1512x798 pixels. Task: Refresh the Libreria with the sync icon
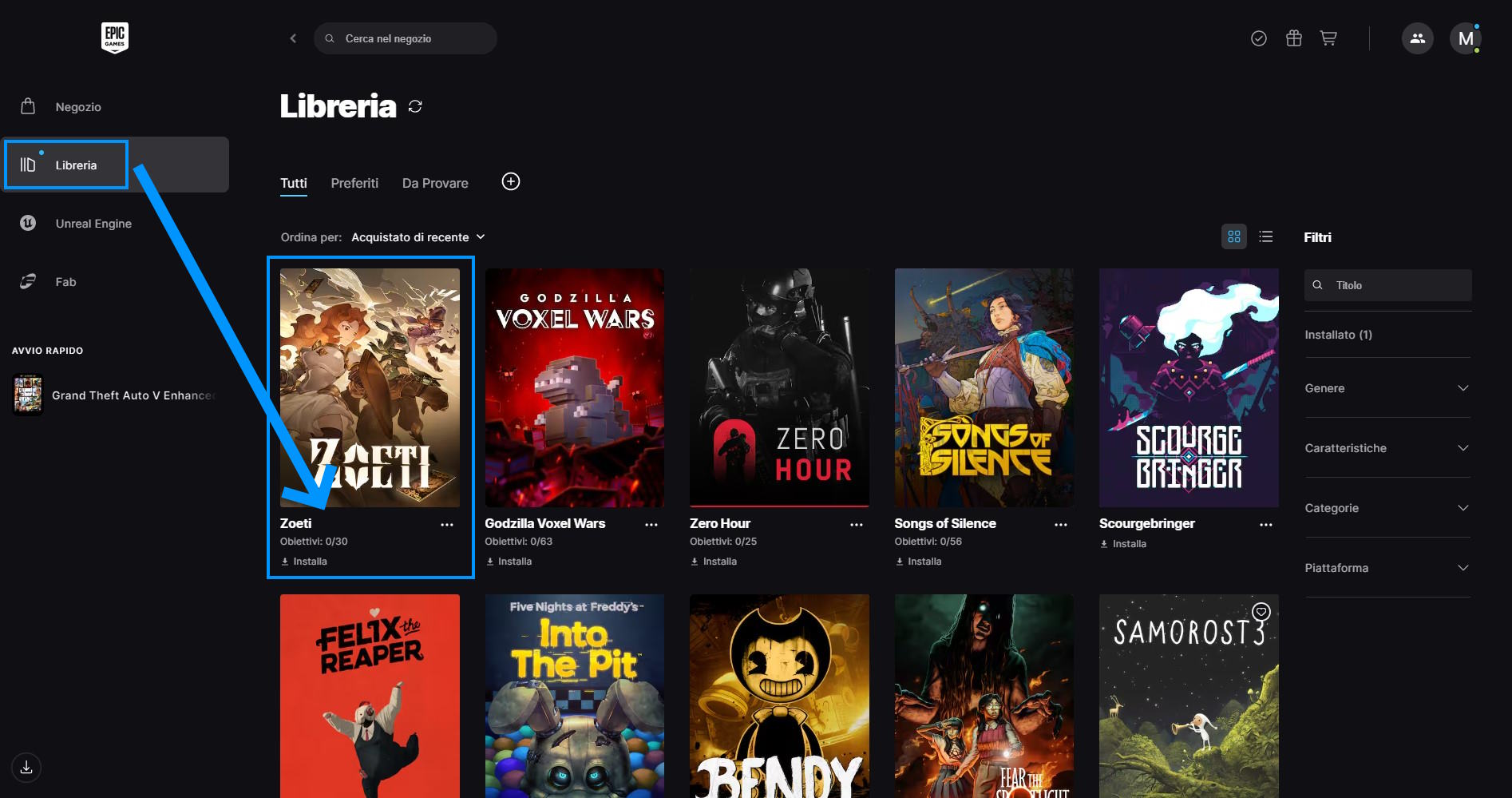pos(415,106)
